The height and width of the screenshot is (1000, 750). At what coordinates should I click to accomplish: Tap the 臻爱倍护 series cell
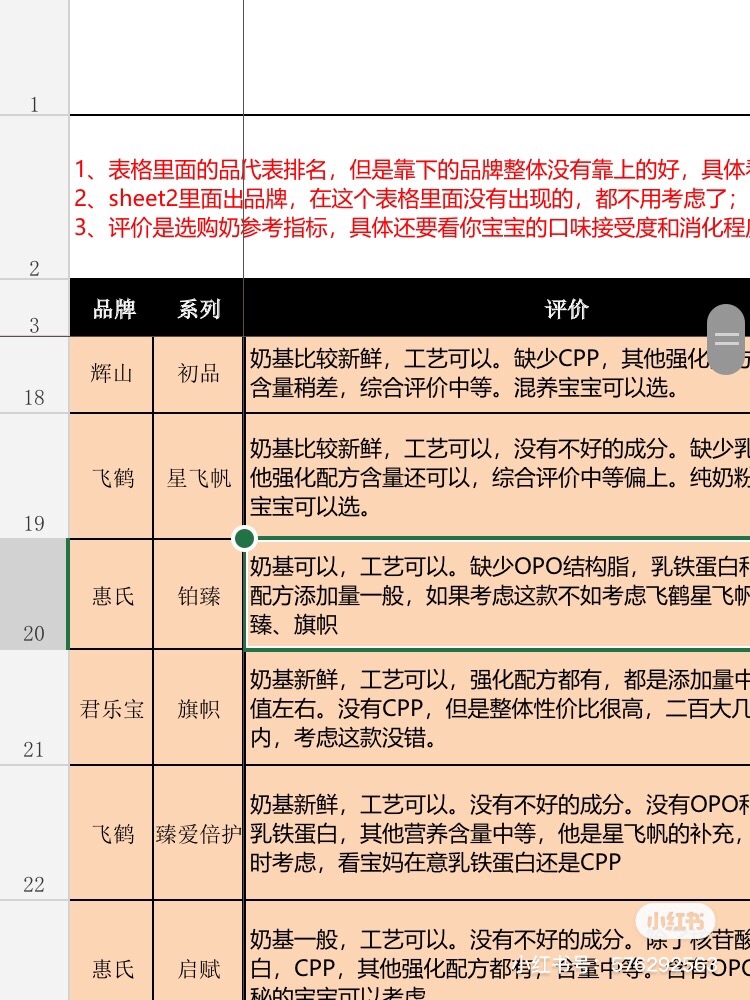pos(199,834)
